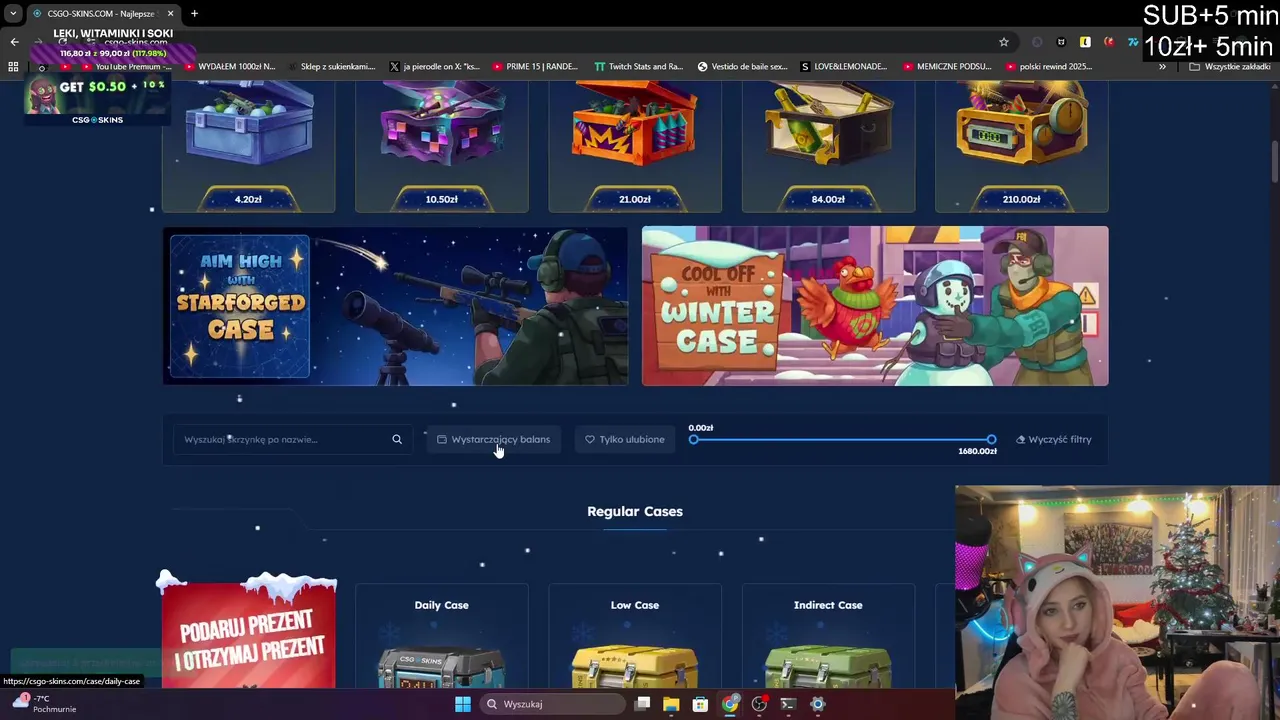
Task: Click the magnifier icon in case search
Action: [x=397, y=439]
